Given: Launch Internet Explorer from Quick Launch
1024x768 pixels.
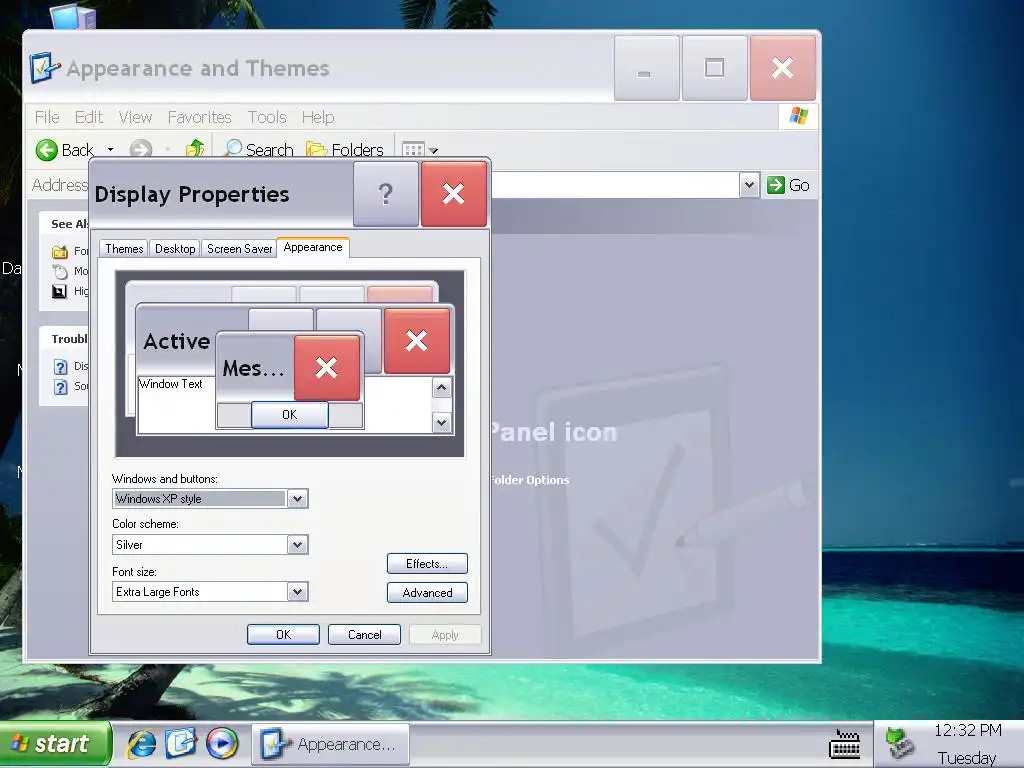Looking at the screenshot, I should [142, 744].
